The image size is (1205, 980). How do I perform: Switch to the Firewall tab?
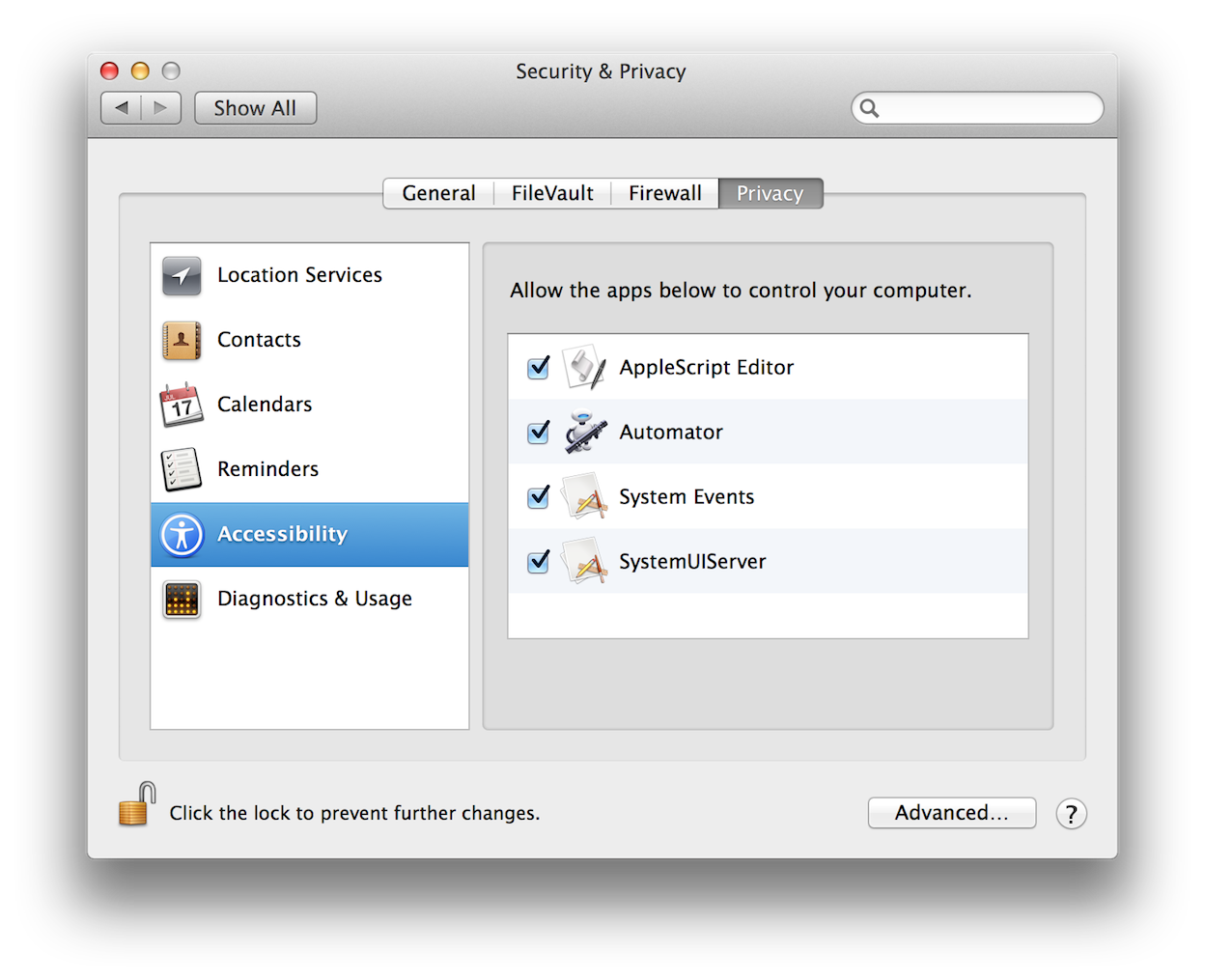coord(664,193)
